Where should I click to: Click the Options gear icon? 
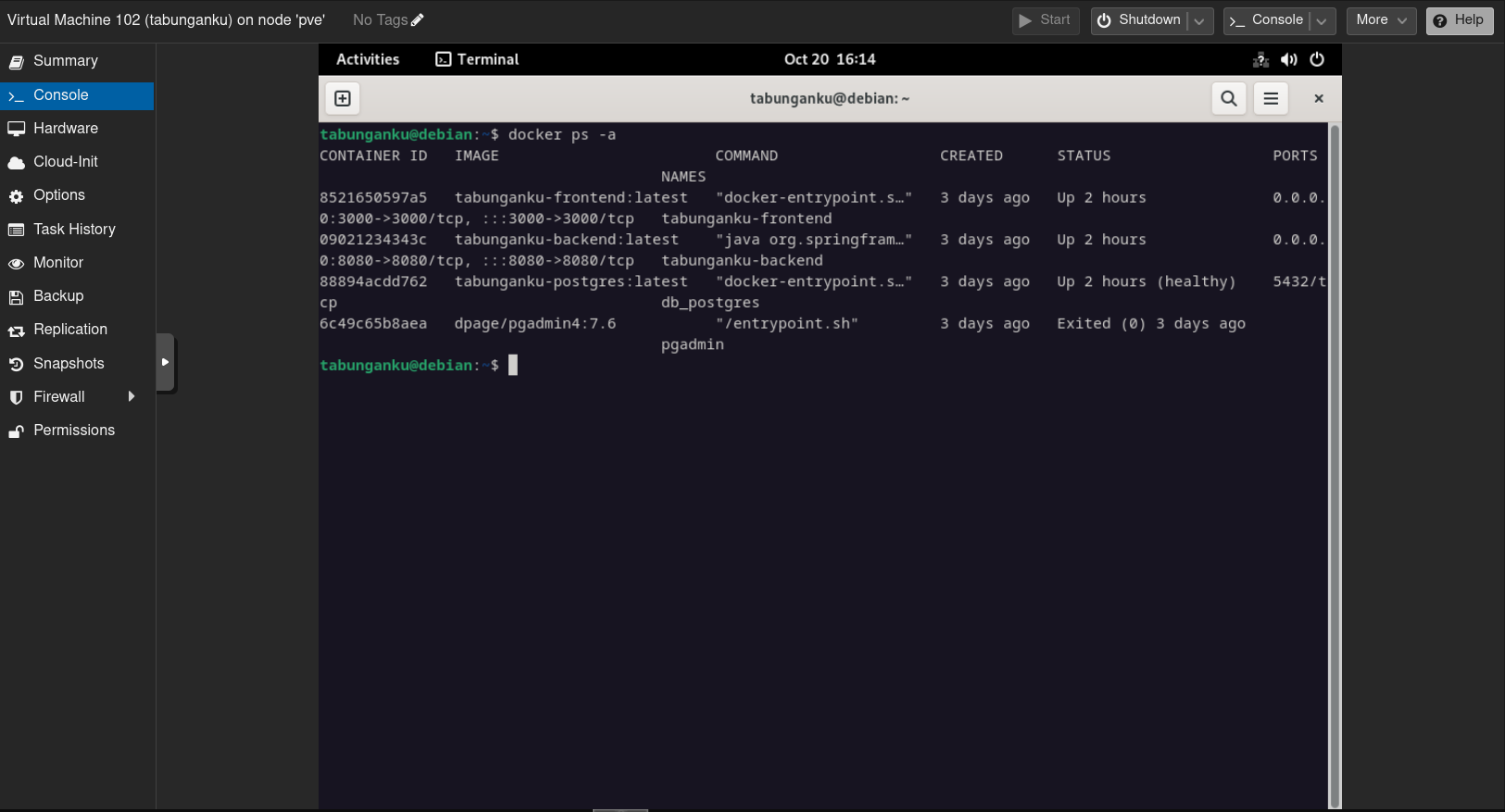point(16,196)
